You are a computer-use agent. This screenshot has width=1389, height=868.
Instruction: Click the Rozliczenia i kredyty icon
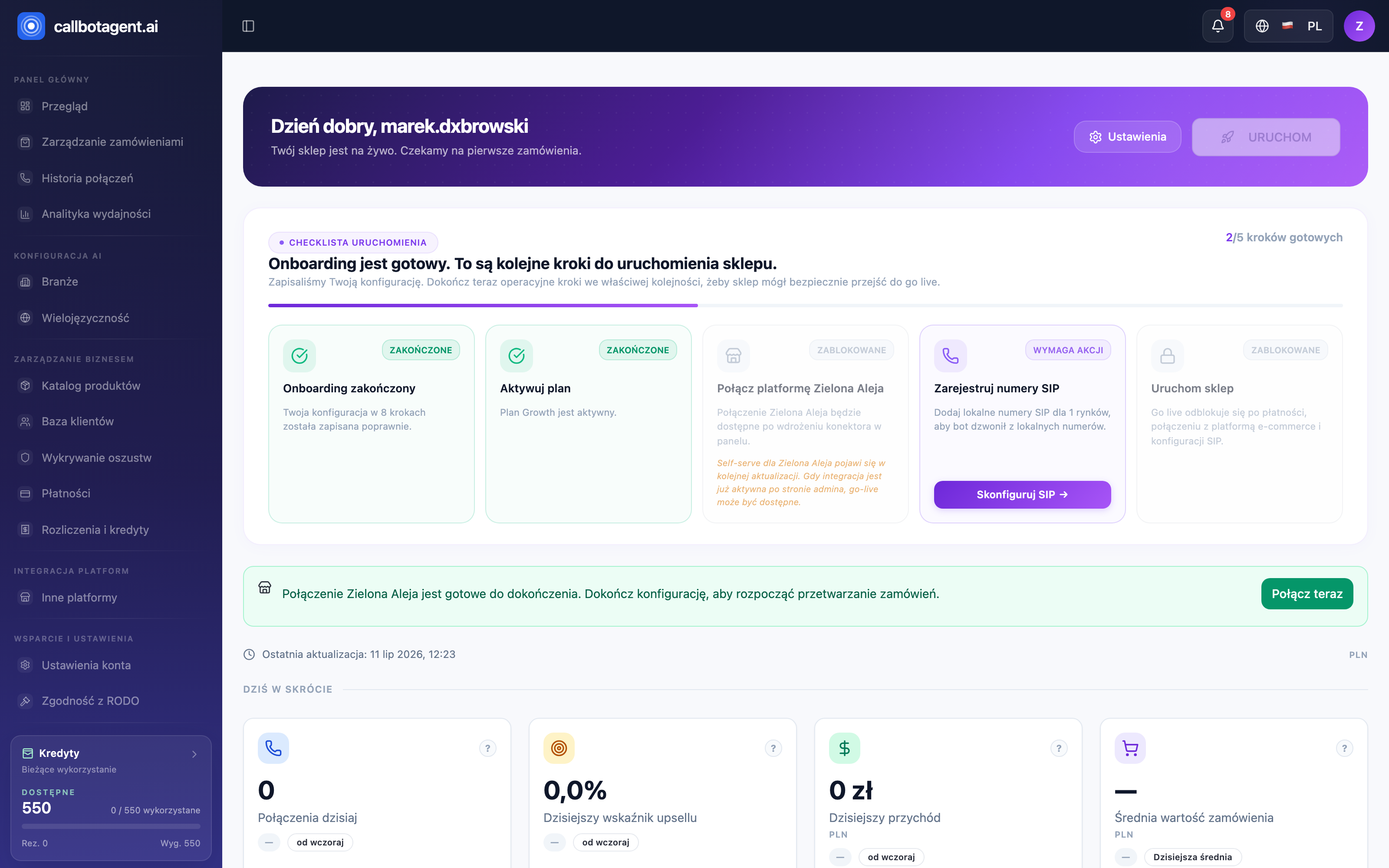pos(25,529)
